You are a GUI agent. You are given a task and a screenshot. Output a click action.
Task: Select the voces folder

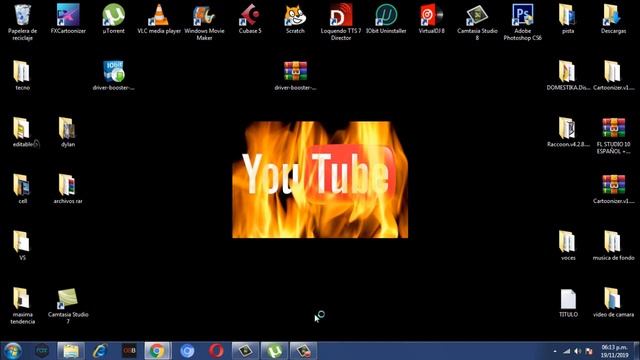pyautogui.click(x=568, y=242)
